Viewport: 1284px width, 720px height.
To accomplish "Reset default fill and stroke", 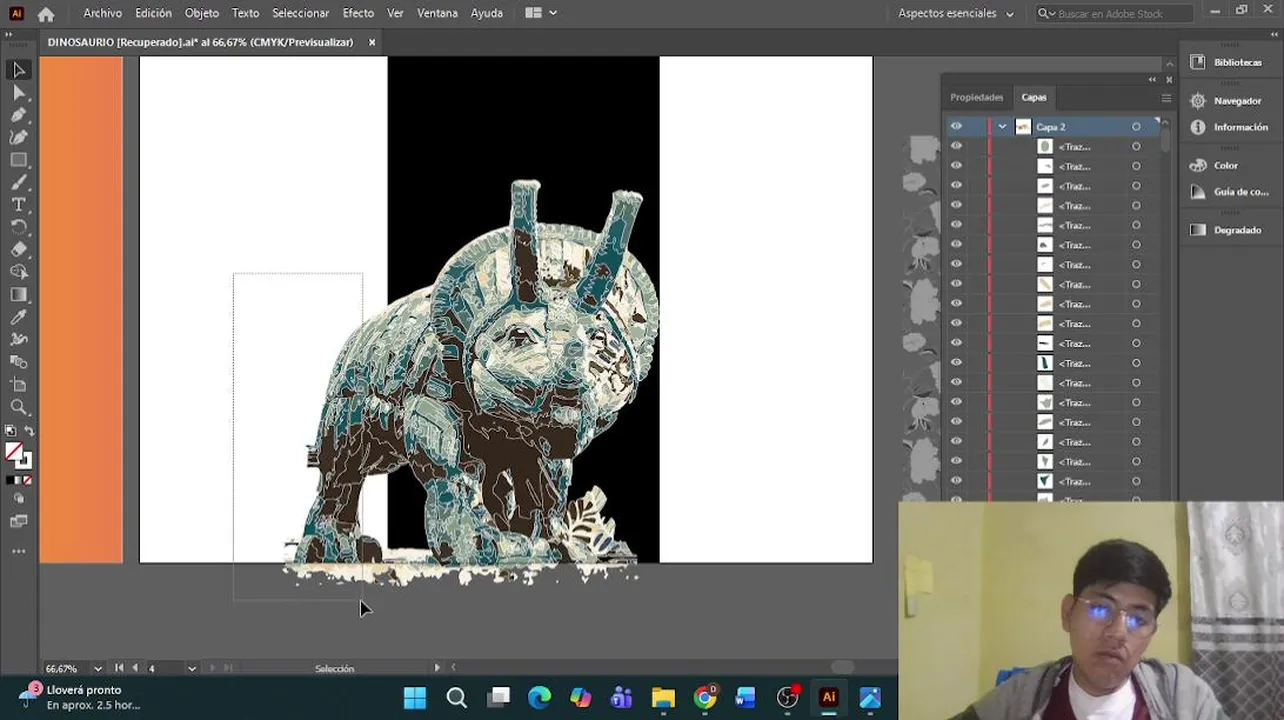I will tap(10, 431).
